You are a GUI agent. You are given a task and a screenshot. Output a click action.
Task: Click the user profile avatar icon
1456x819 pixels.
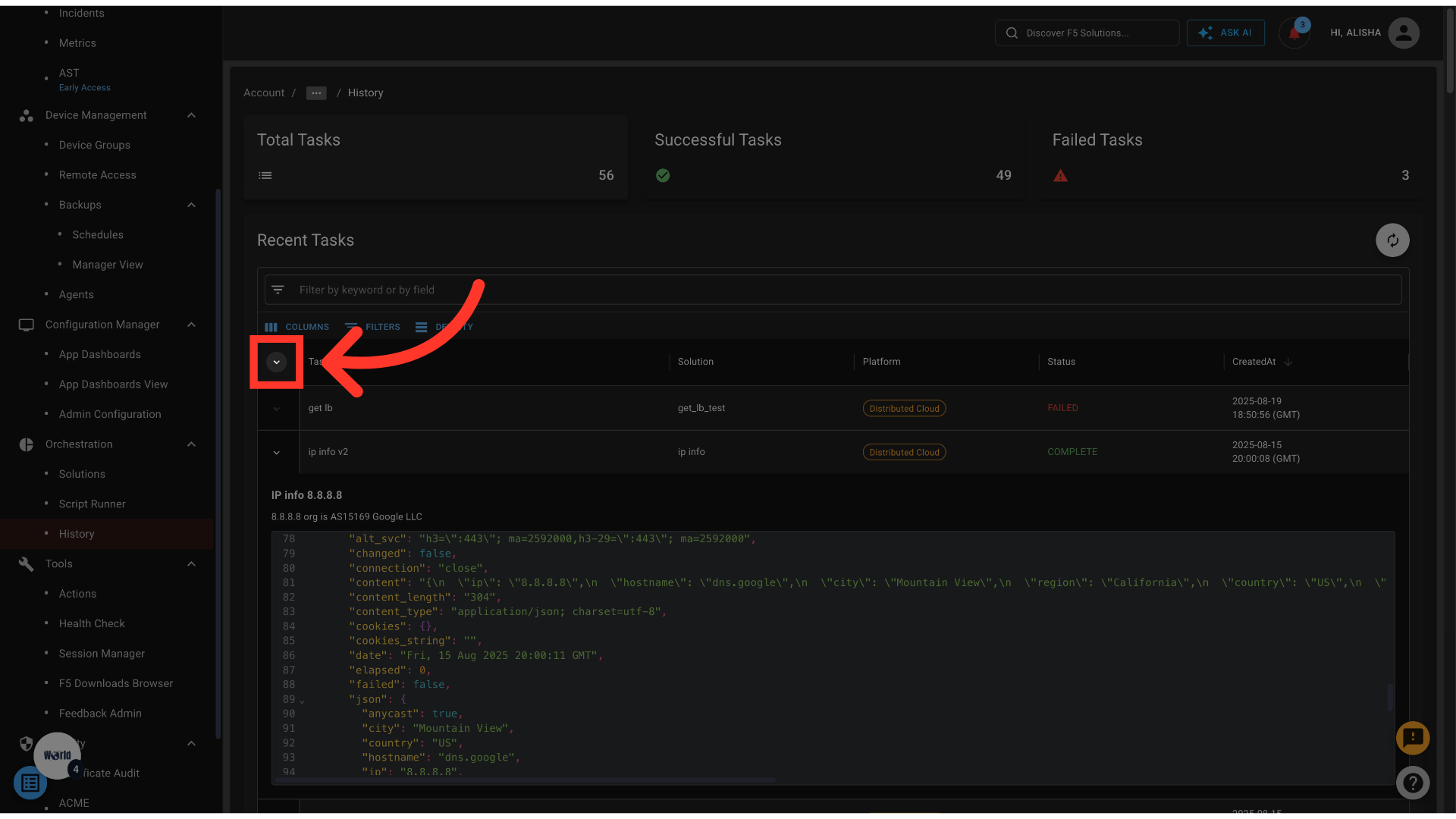pyautogui.click(x=1404, y=33)
